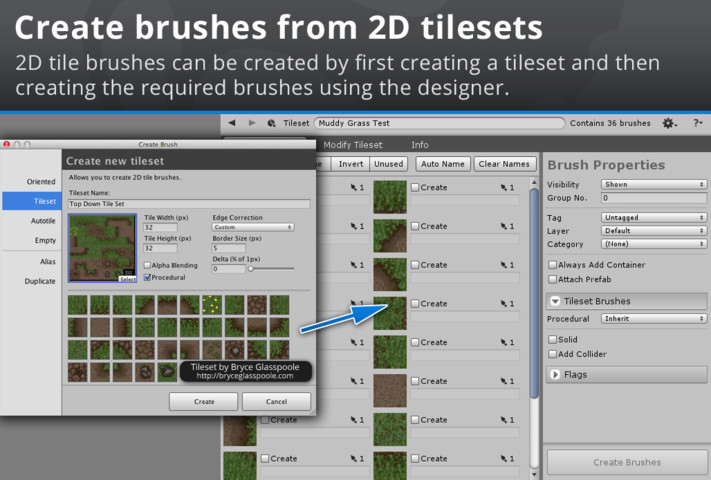
Task: Click the Contains 36 brushes text
Action: 610,123
